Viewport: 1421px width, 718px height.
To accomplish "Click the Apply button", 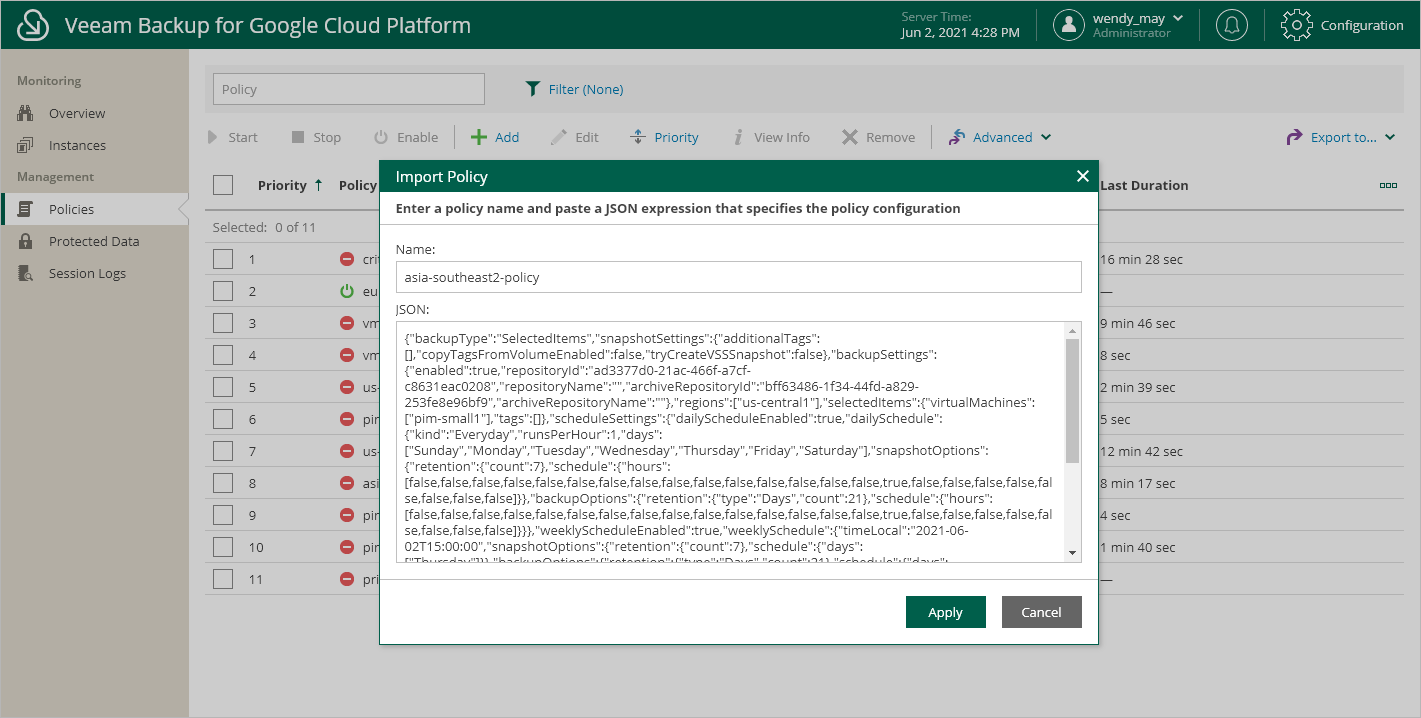I will pos(946,612).
